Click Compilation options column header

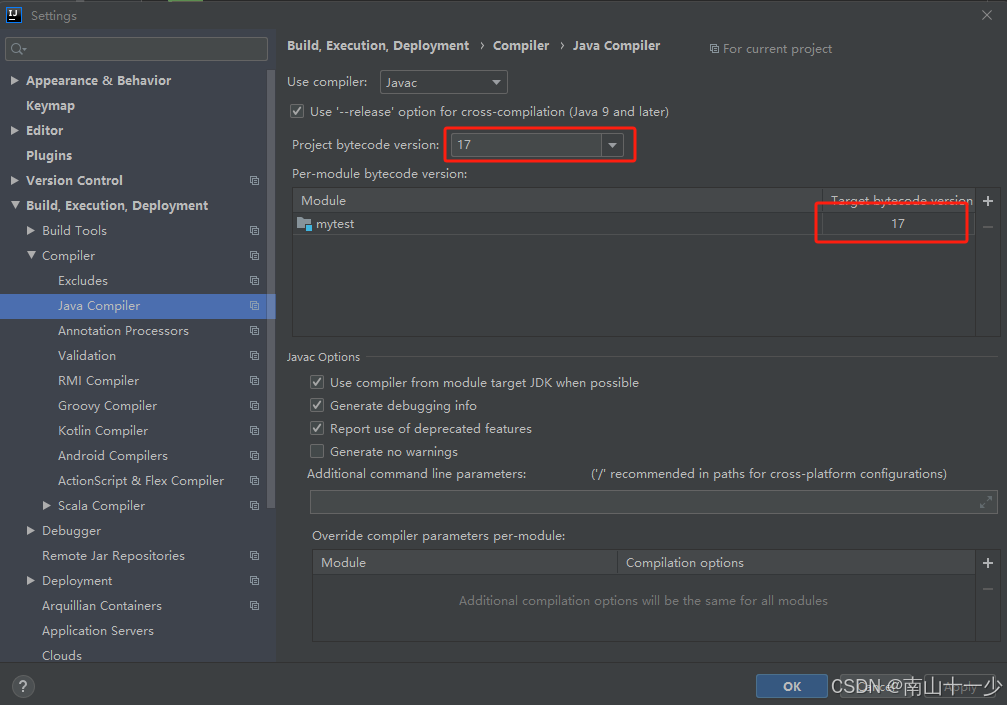pos(796,563)
